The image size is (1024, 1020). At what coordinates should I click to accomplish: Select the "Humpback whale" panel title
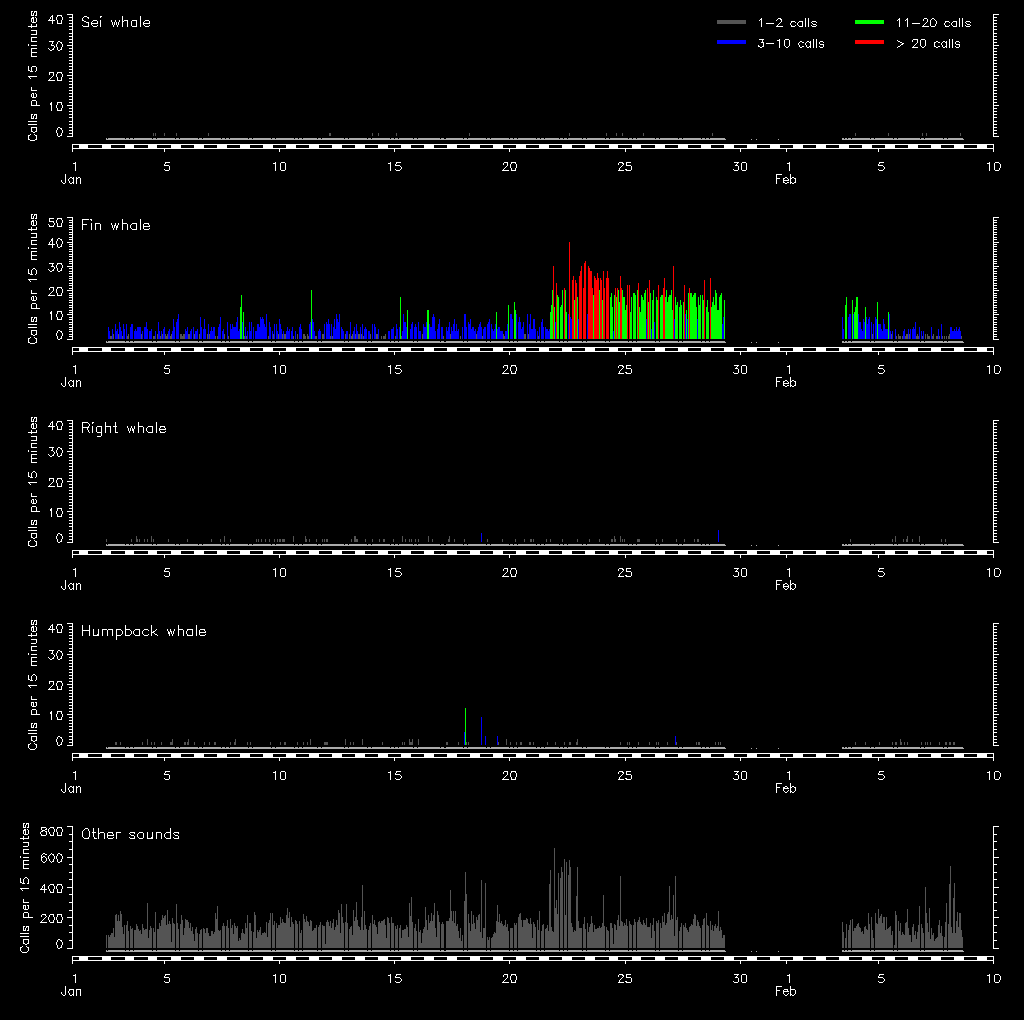[144, 631]
